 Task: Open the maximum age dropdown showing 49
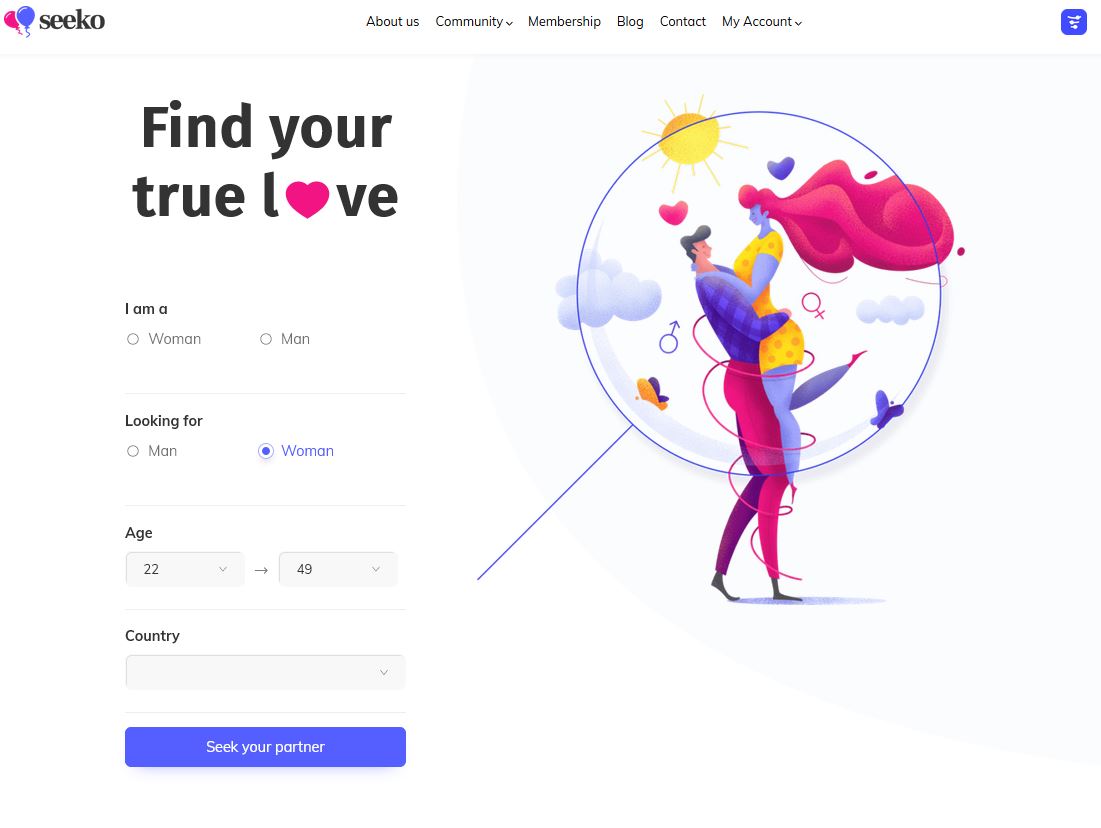point(338,569)
